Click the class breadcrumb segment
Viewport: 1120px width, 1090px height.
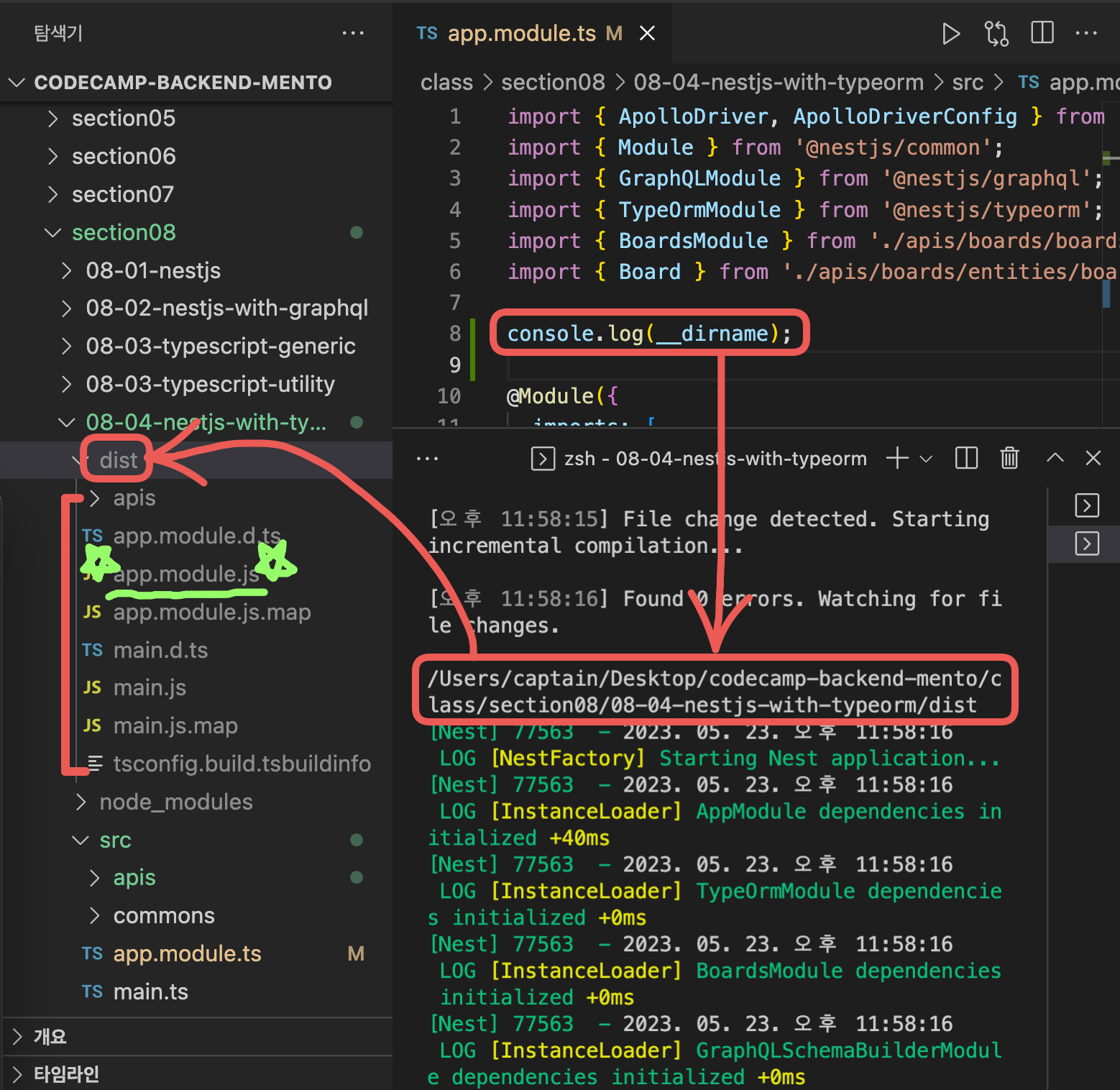pyautogui.click(x=446, y=82)
